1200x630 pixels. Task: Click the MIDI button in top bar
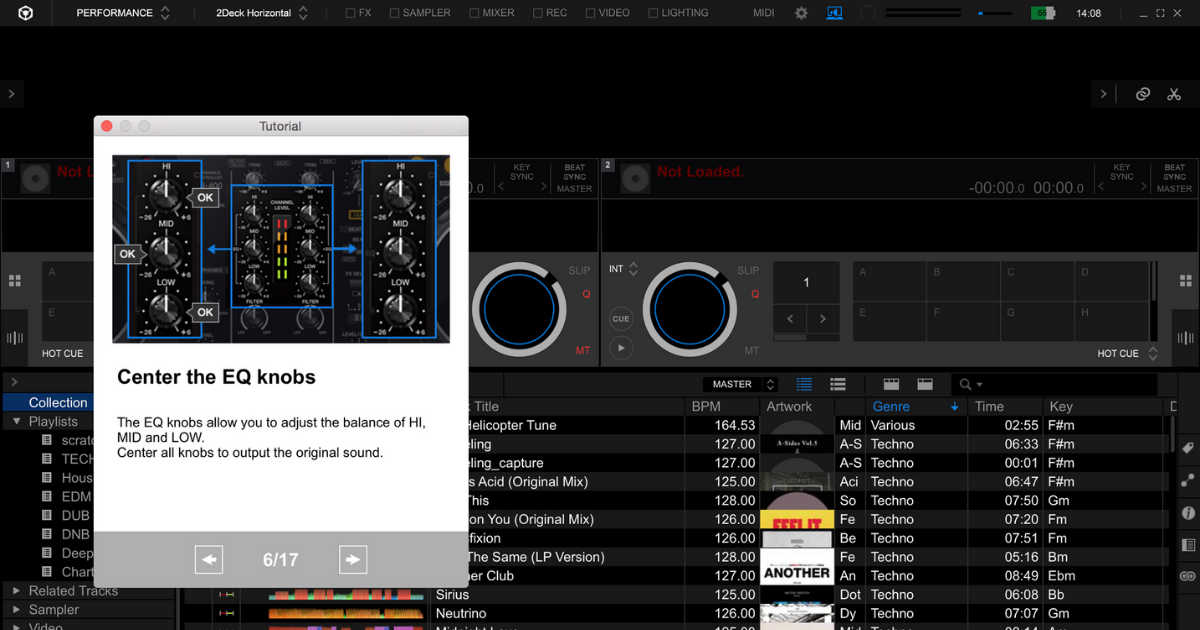[764, 13]
